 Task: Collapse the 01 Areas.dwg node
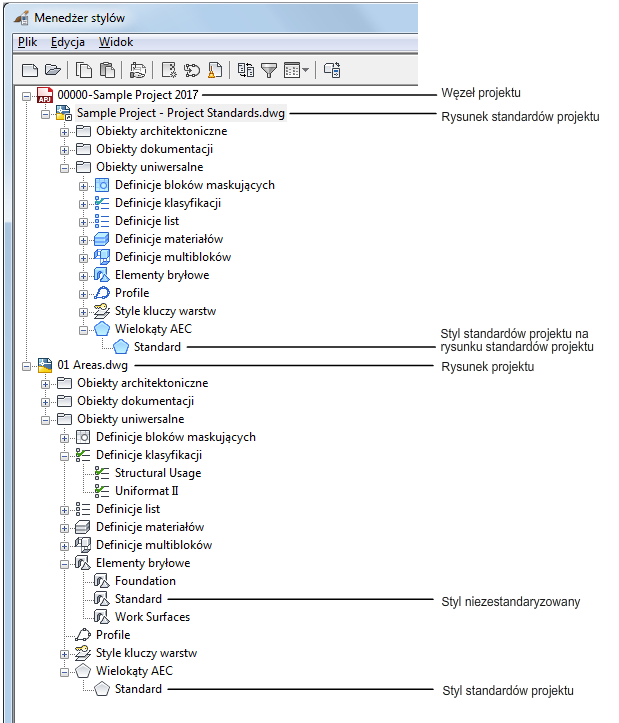point(26,367)
